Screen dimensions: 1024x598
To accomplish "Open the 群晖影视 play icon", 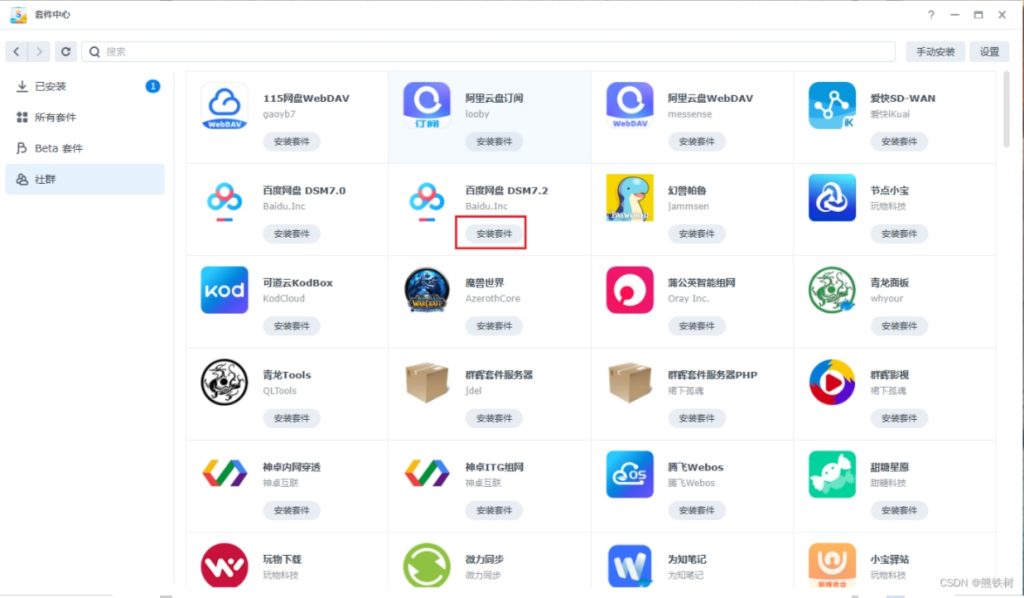I will (832, 382).
